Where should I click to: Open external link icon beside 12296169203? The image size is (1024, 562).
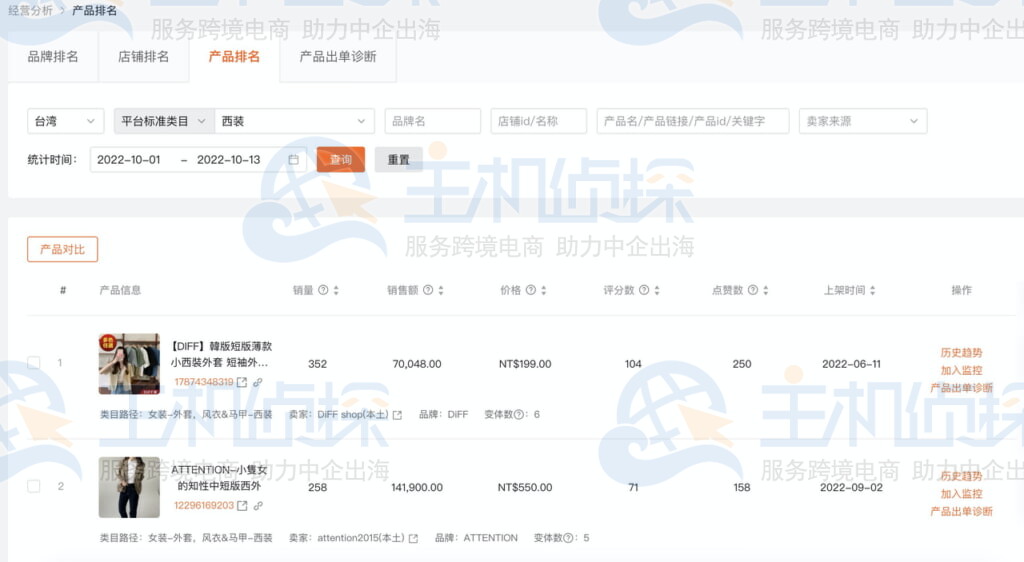242,506
